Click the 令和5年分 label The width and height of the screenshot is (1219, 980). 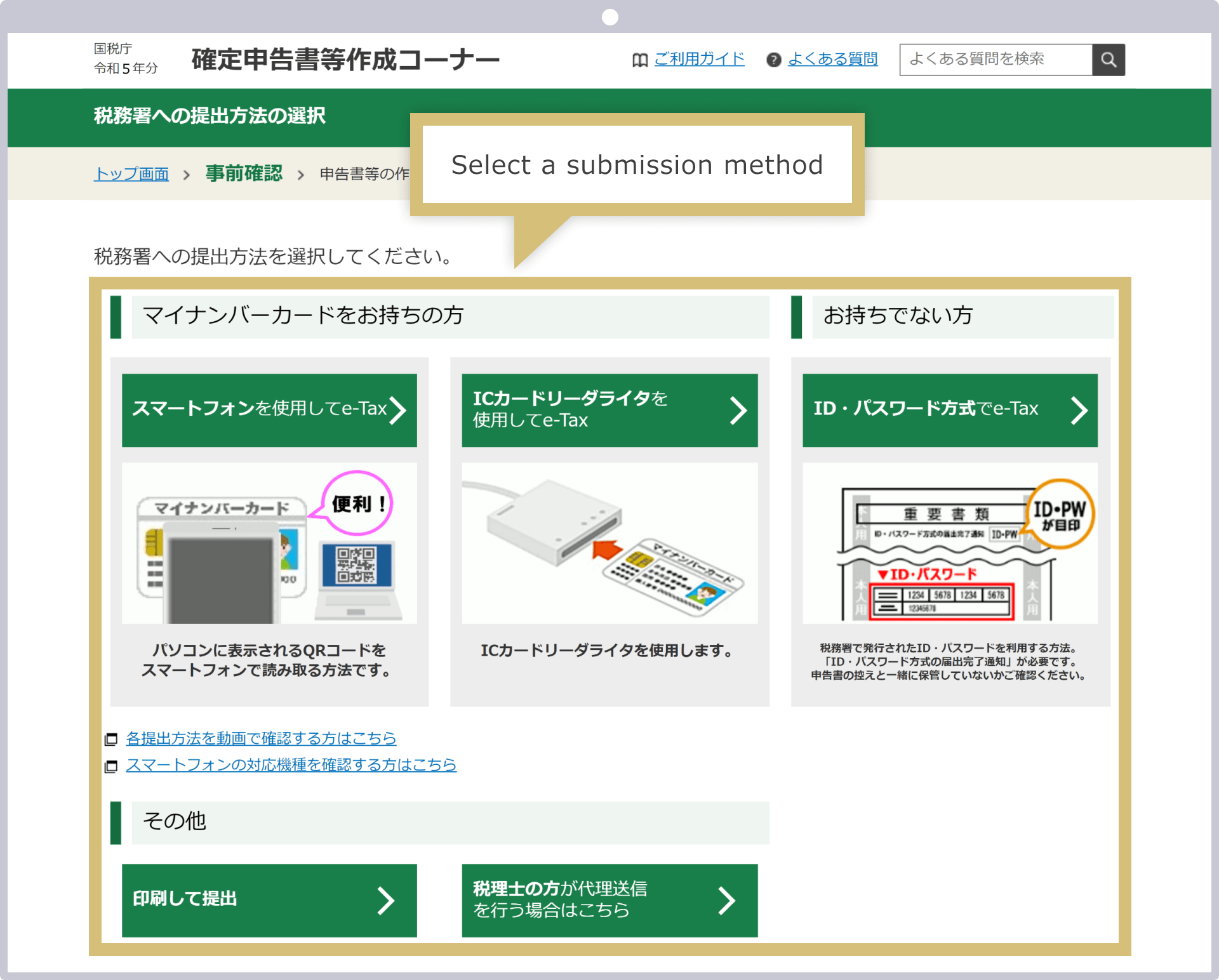[126, 69]
